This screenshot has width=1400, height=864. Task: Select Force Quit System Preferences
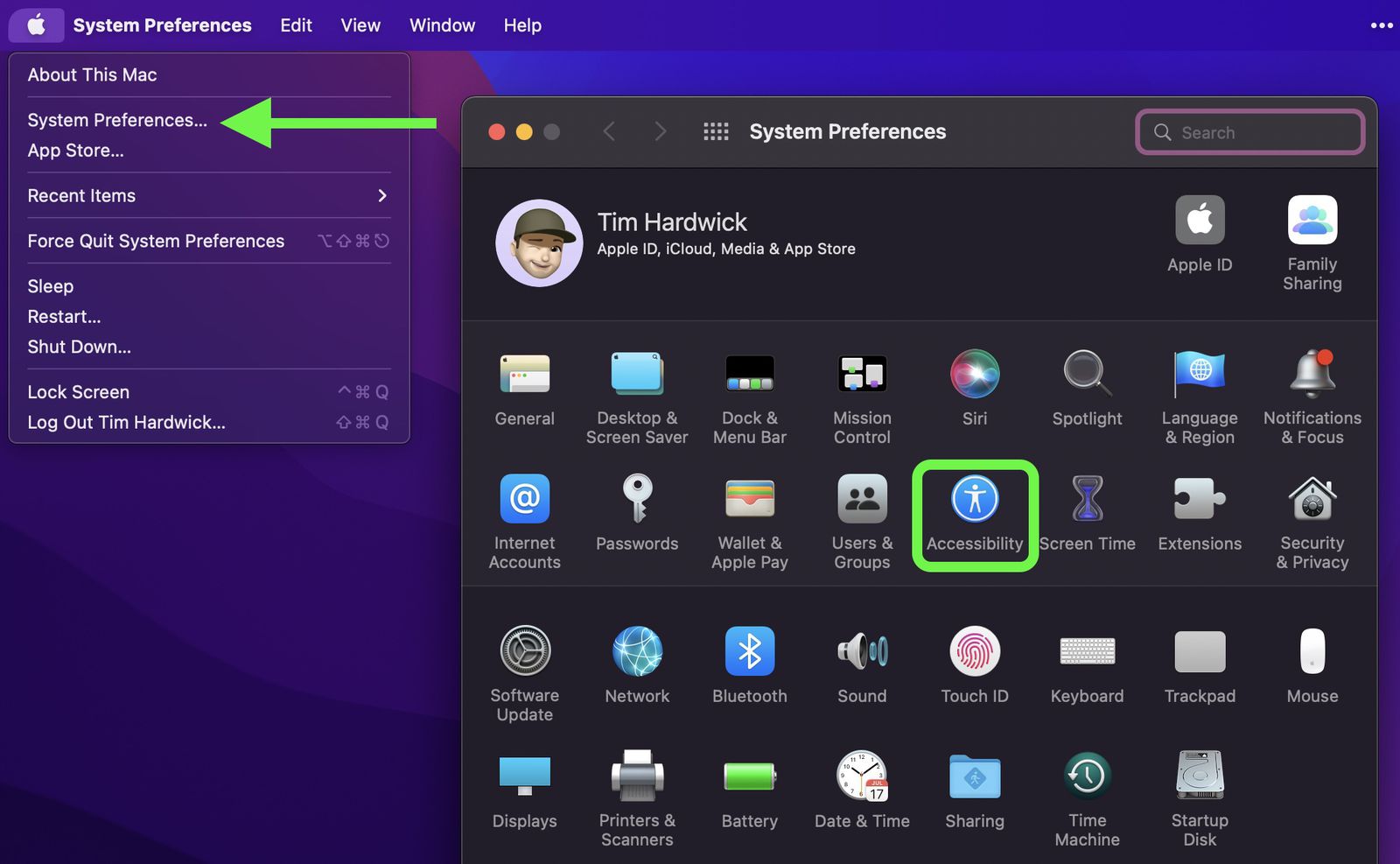point(156,242)
